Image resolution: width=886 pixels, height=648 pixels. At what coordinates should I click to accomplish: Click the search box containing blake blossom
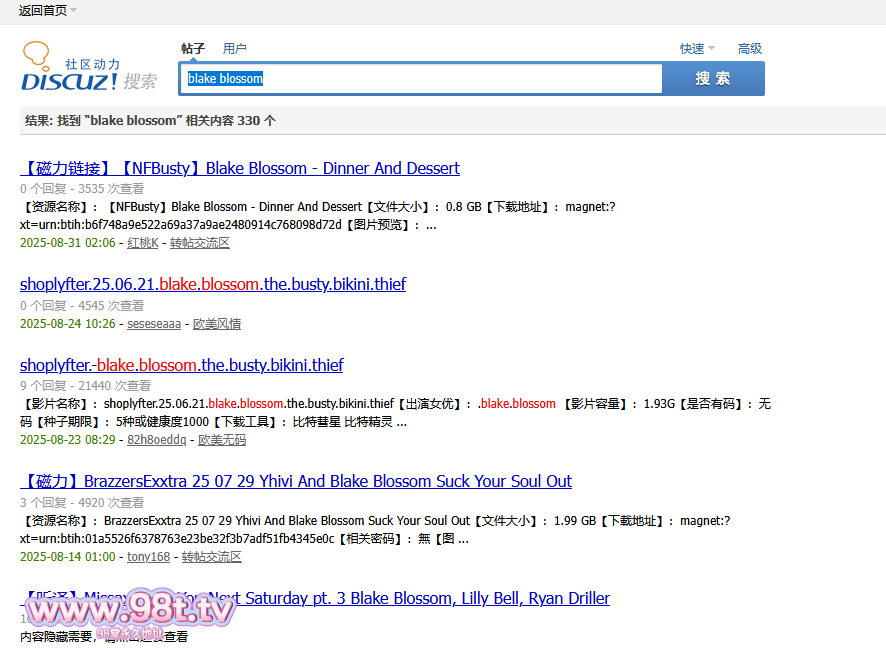point(421,79)
